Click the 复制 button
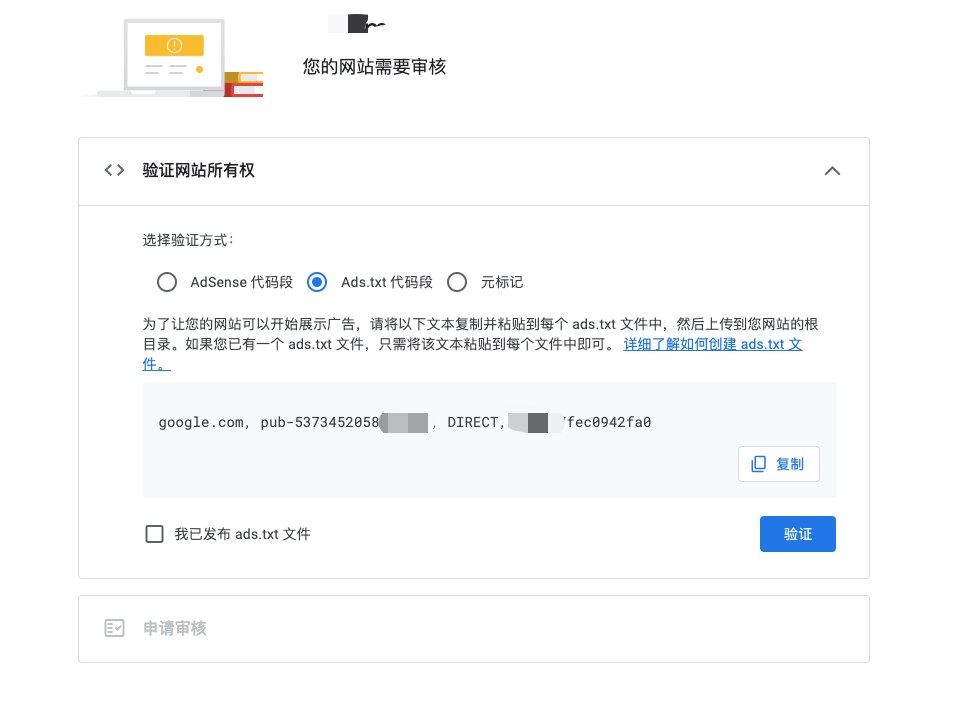 [778, 463]
